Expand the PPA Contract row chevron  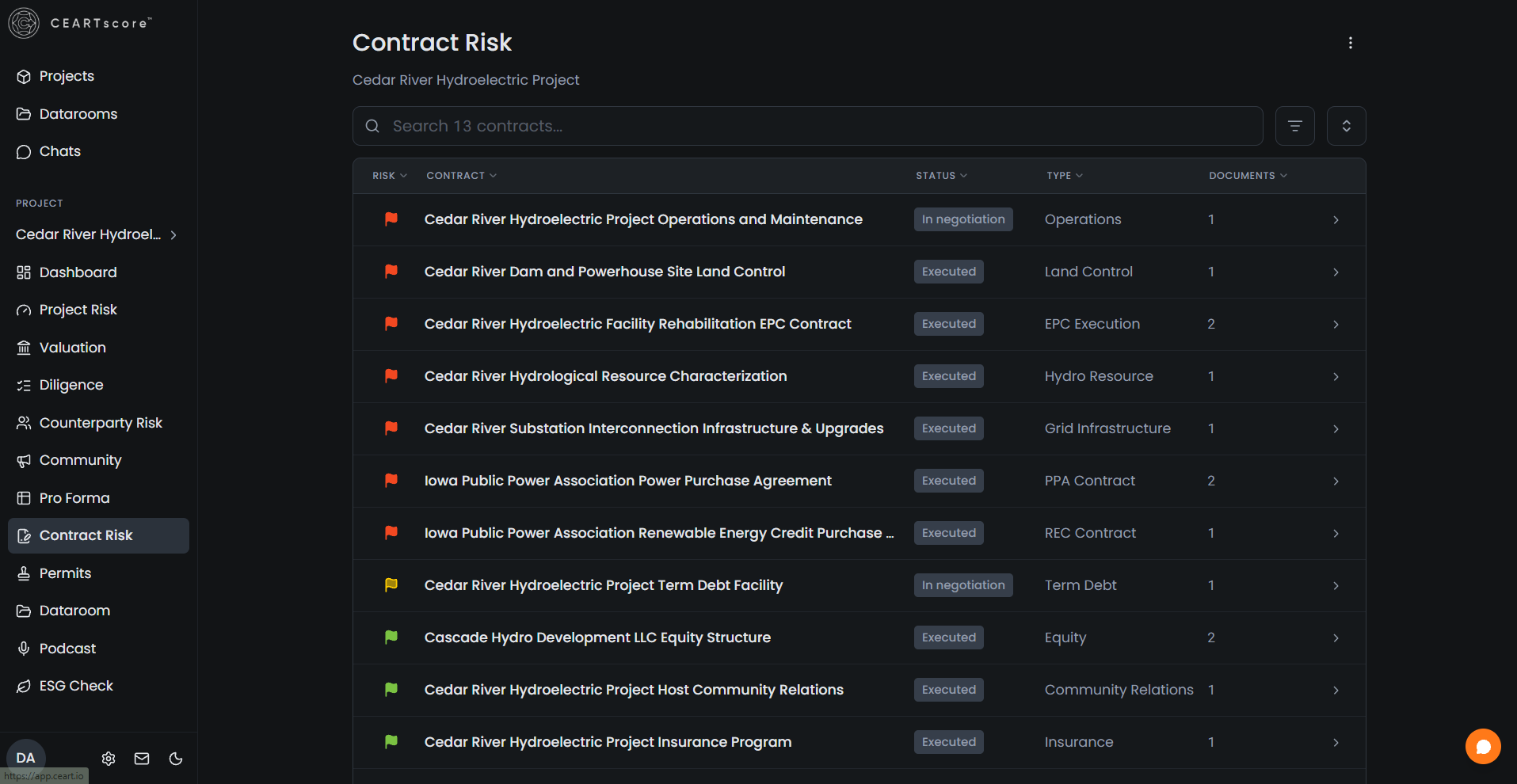click(1336, 481)
